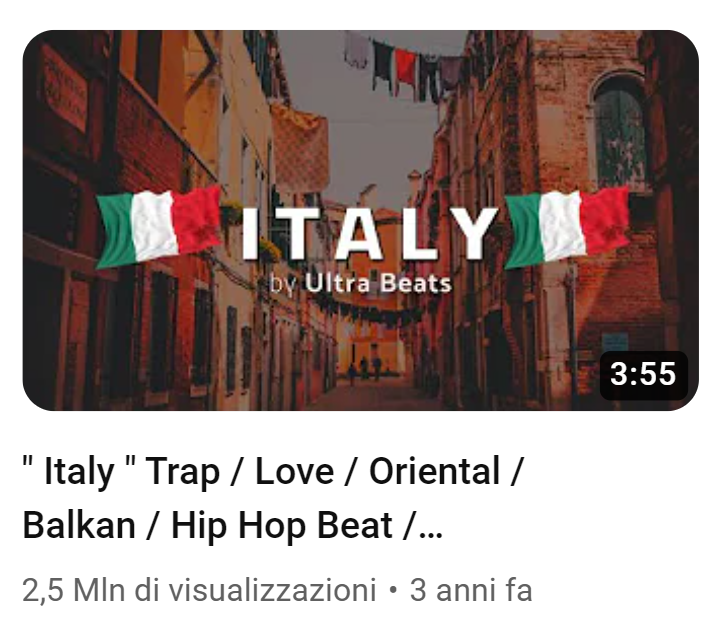Open the Italy video thumbnail
Image resolution: width=727 pixels, height=632 pixels.
pos(361,220)
